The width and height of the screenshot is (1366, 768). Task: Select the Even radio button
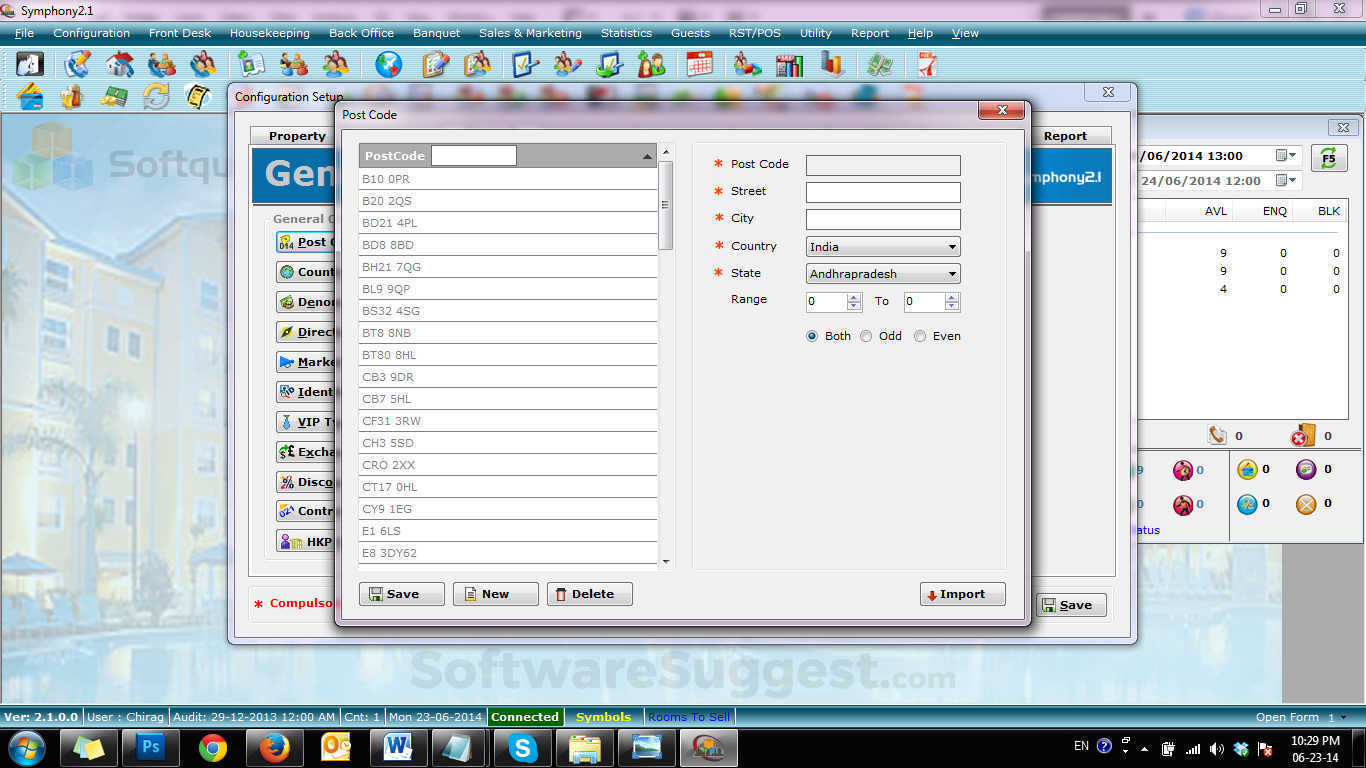click(x=920, y=336)
